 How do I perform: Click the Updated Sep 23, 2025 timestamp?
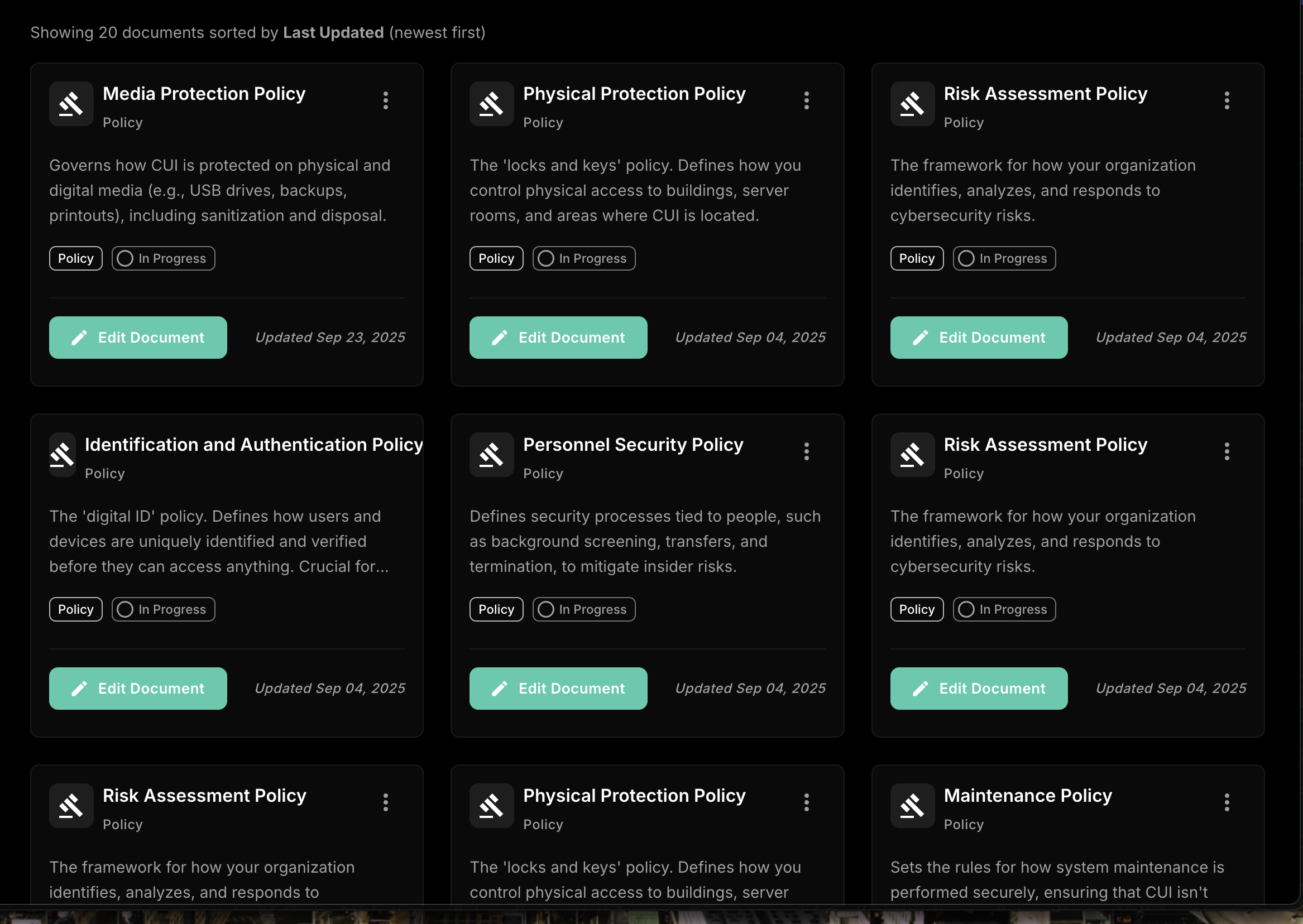click(x=329, y=338)
